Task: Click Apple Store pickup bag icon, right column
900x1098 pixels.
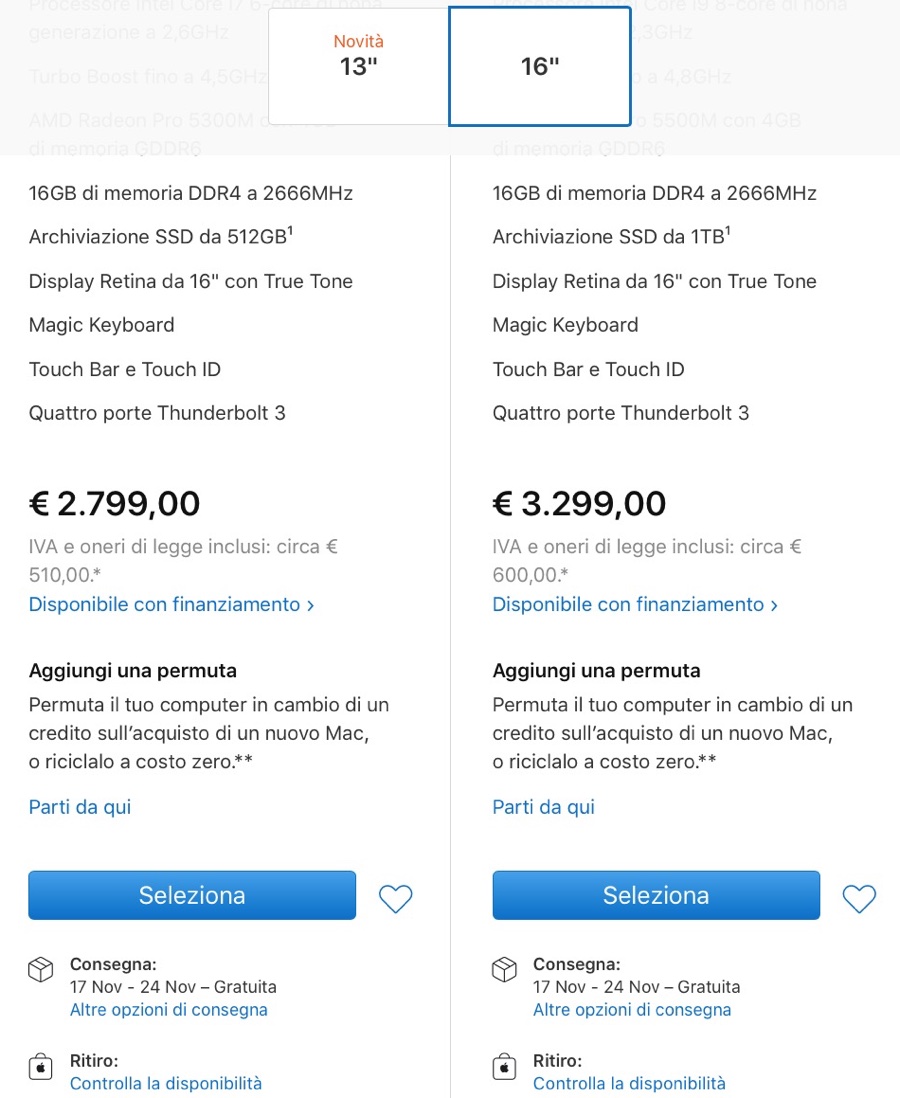Action: coord(505,1067)
